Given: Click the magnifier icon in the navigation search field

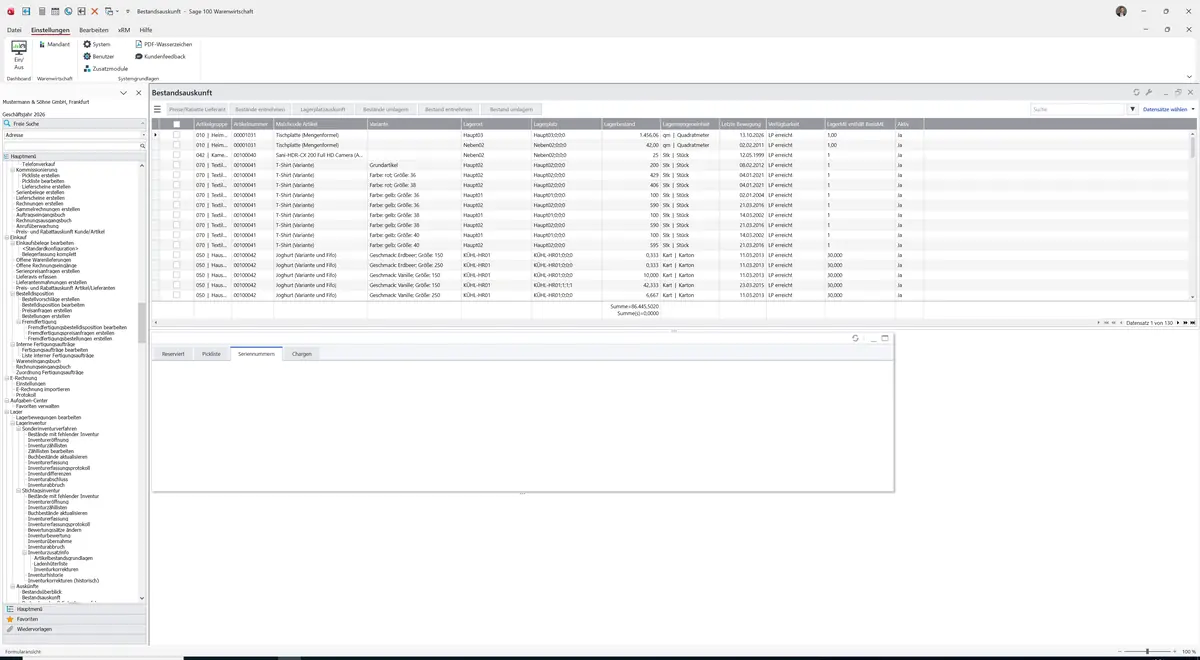Looking at the screenshot, I should tap(143, 146).
